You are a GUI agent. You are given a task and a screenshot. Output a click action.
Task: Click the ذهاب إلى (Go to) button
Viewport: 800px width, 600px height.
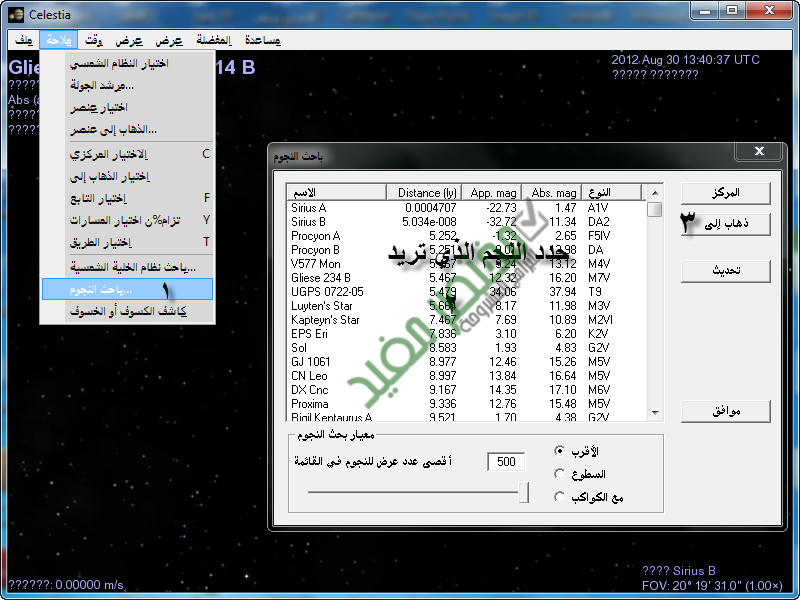[x=726, y=224]
